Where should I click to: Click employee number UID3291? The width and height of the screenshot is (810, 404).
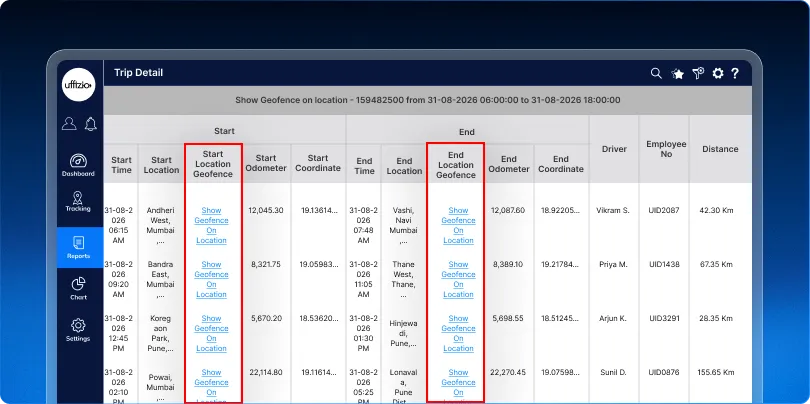click(664, 318)
